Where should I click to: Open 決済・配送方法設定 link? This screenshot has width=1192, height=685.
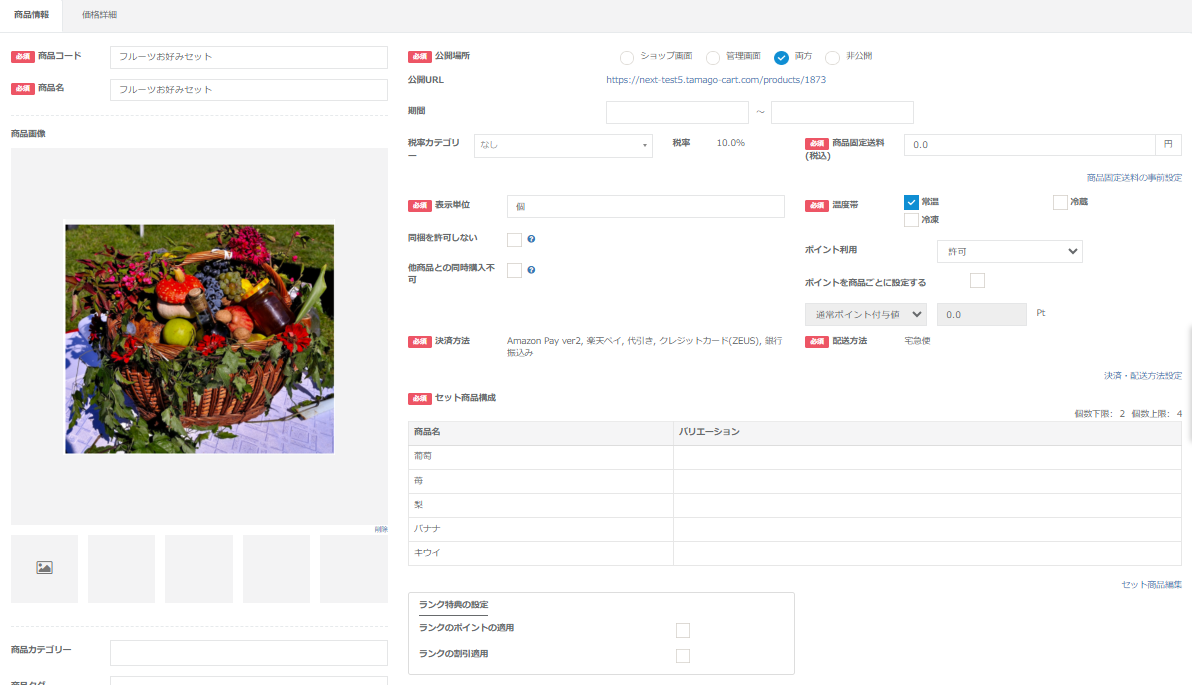click(x=1143, y=376)
